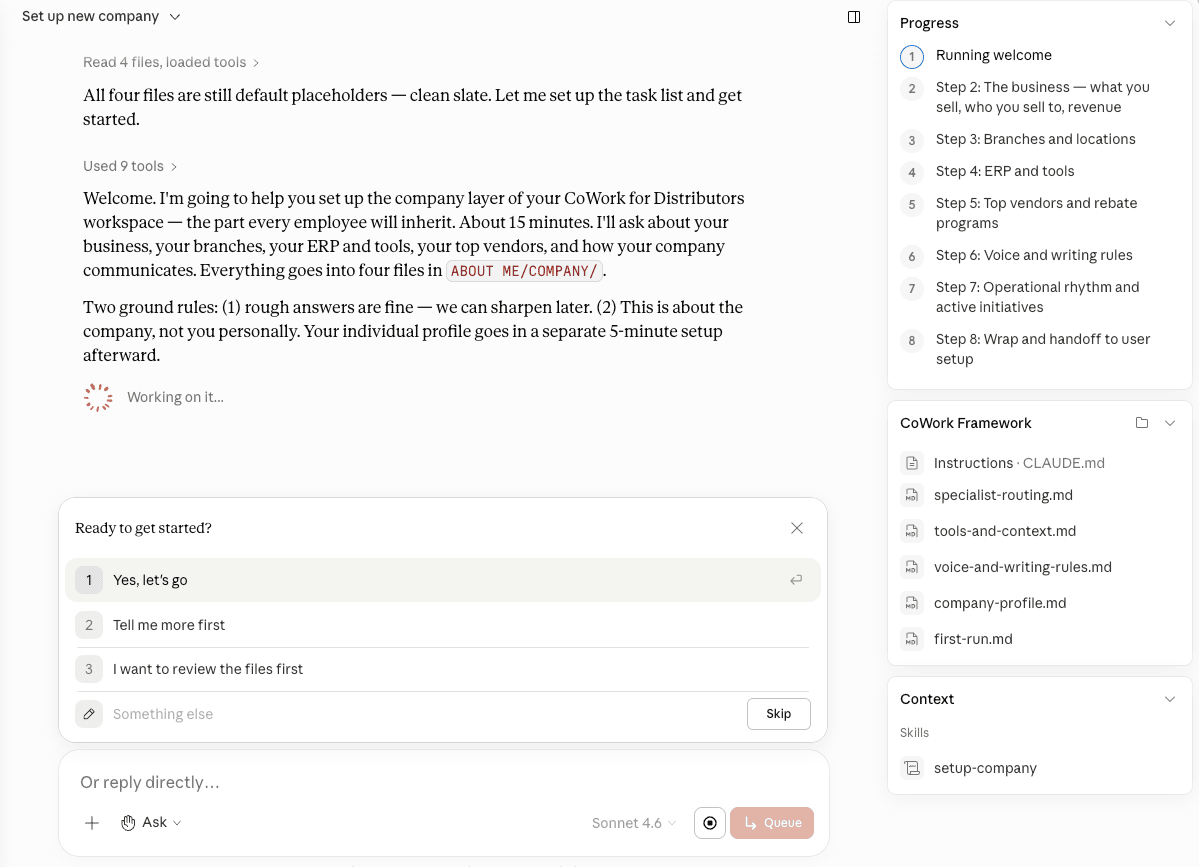
Task: Click the setup-company skill icon
Action: pos(911,768)
